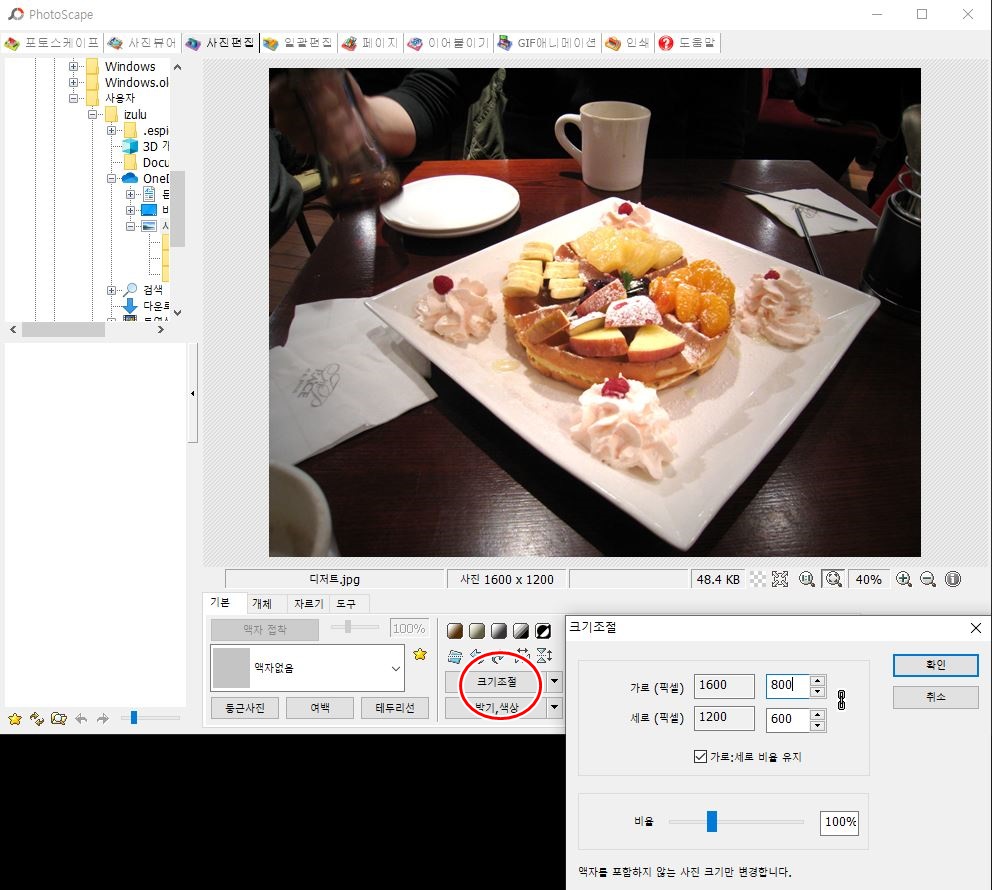Open the photo info icon
The image size is (992, 890).
[953, 579]
